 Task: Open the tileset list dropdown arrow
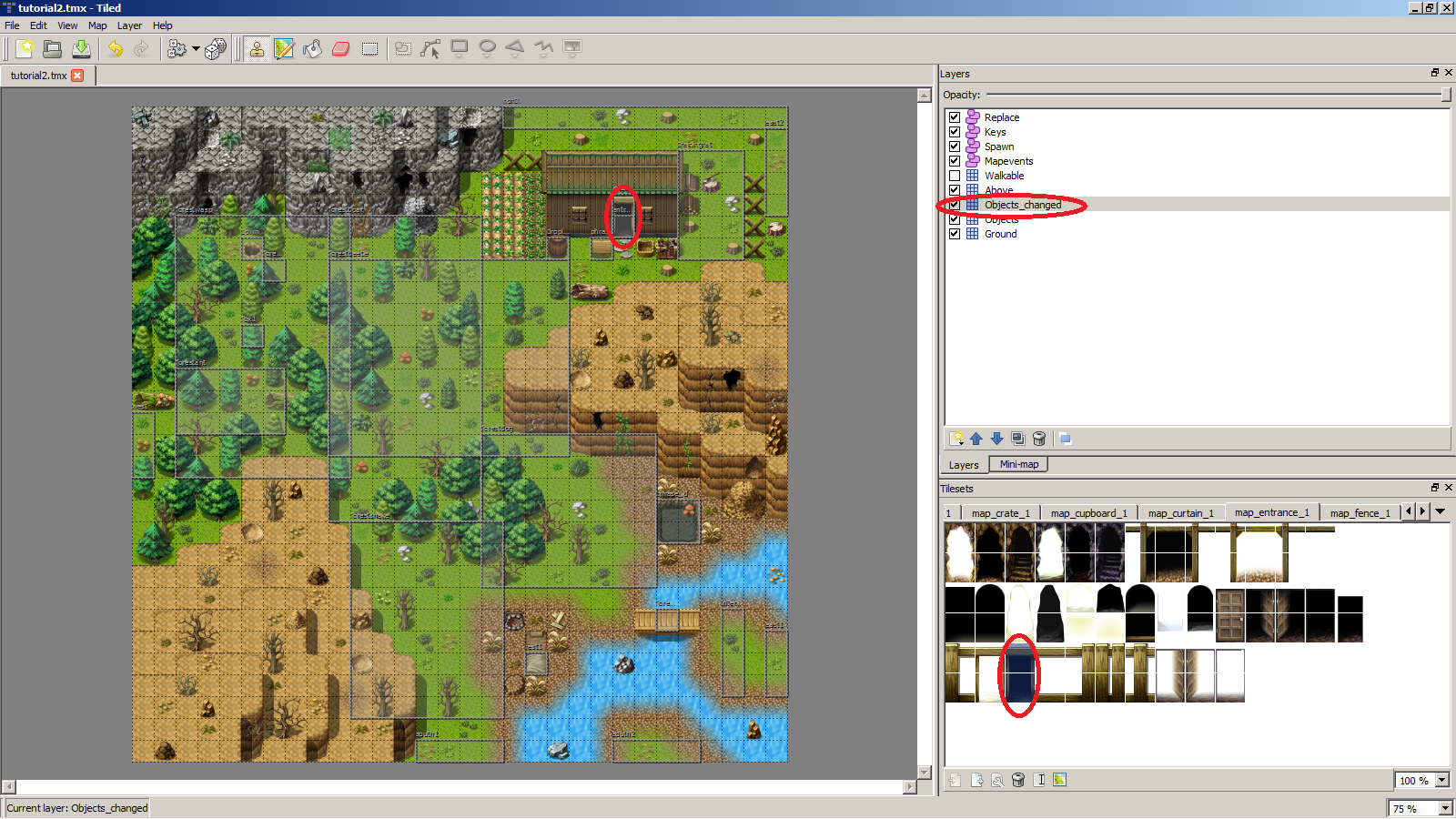click(1441, 511)
